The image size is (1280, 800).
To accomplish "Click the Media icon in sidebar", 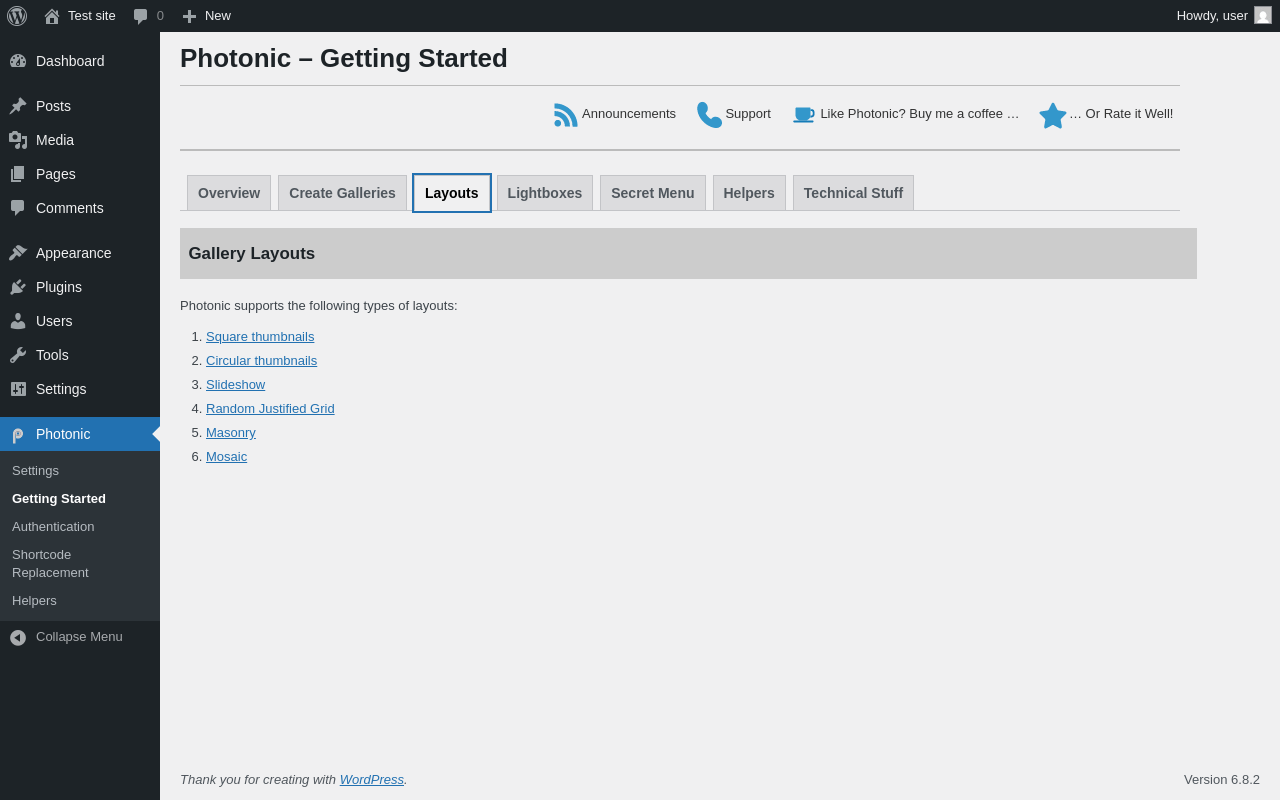I will click(18, 140).
